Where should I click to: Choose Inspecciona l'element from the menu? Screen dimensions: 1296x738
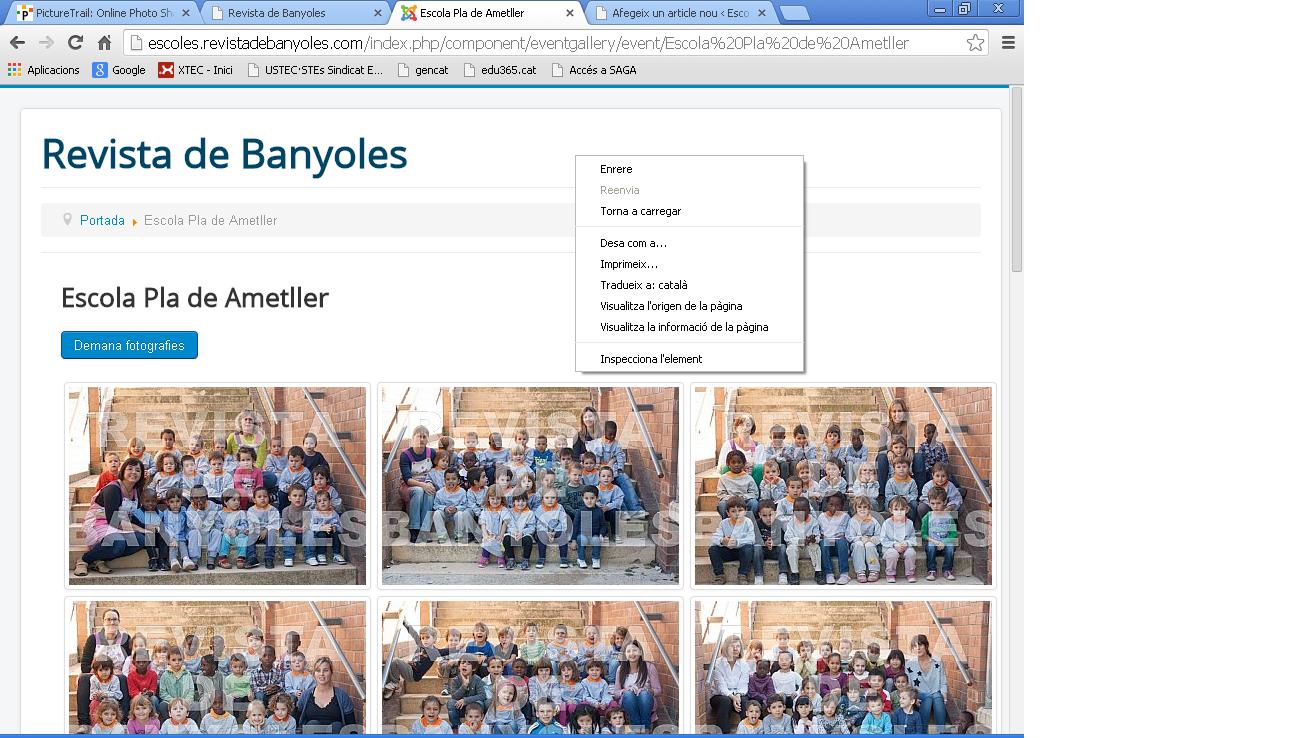pyautogui.click(x=651, y=359)
